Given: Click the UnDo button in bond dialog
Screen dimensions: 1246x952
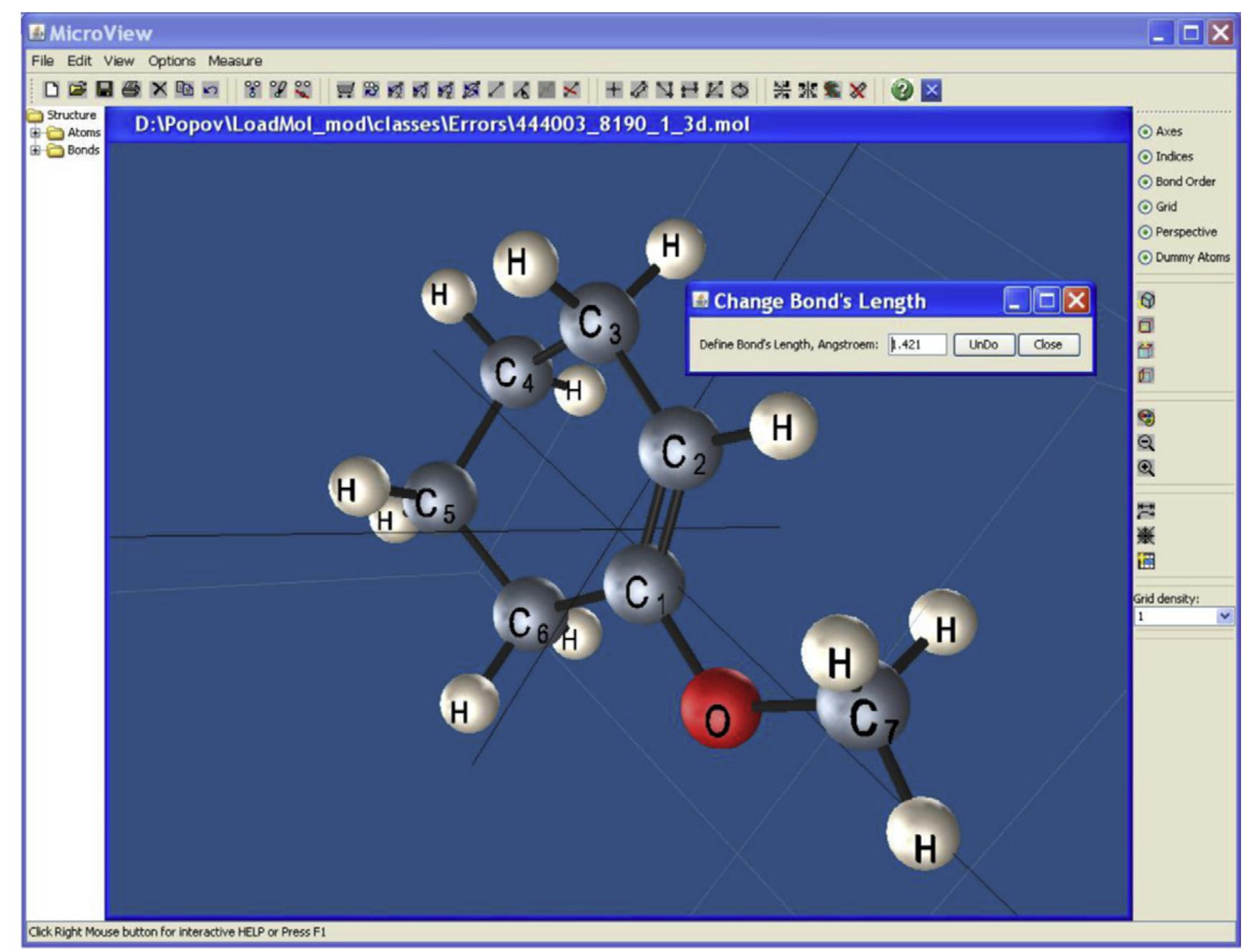Looking at the screenshot, I should [x=983, y=345].
